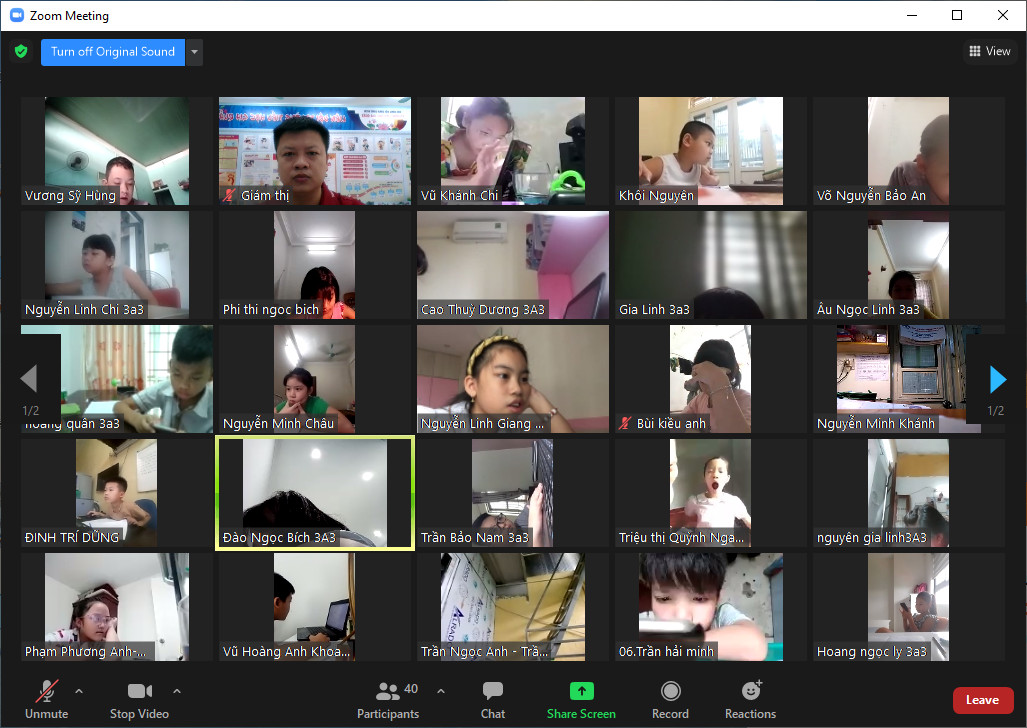Select the Giám thị video tile
Screen dimensions: 1027x728
click(315, 151)
